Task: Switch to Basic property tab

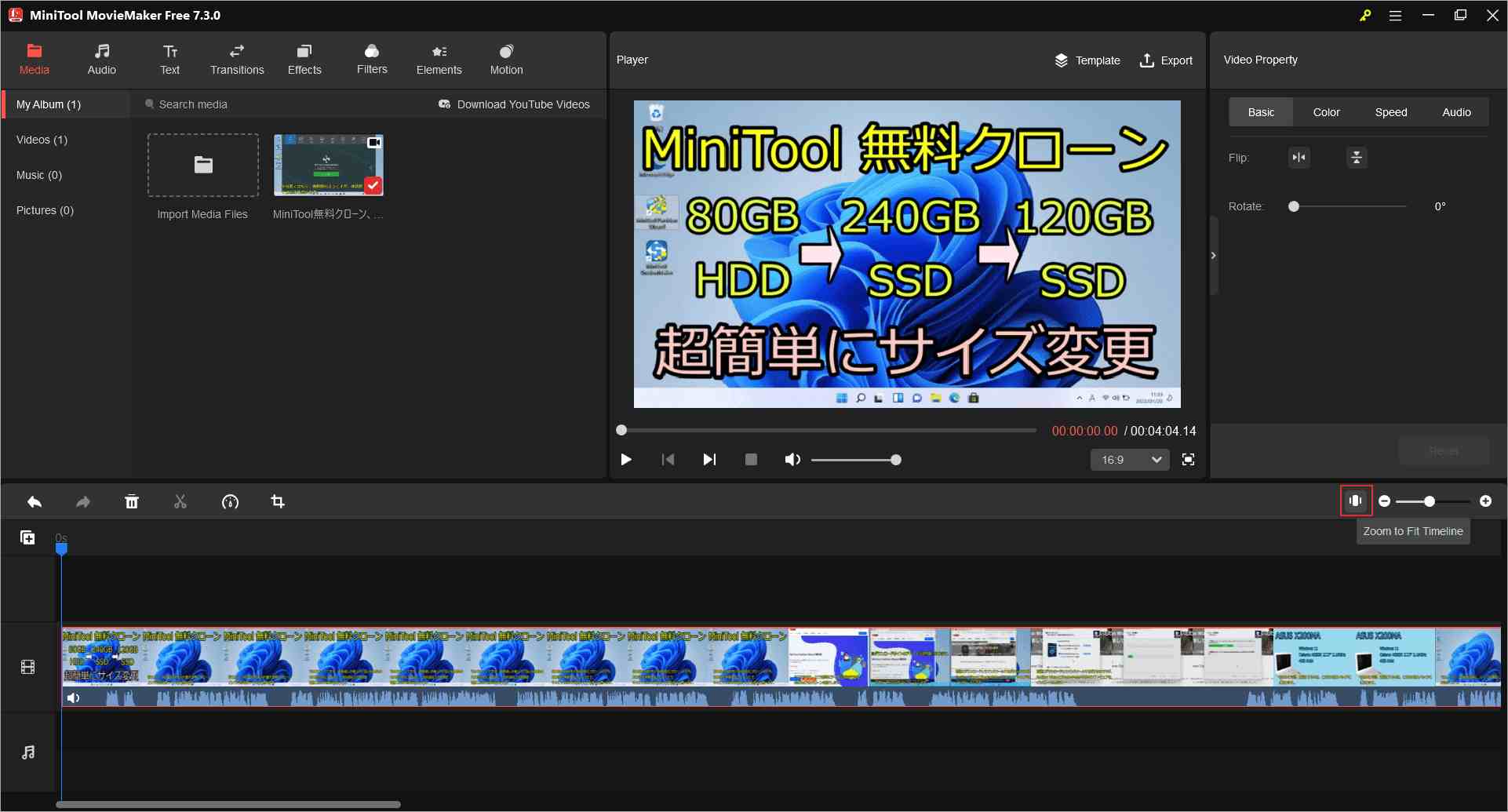Action: pyautogui.click(x=1261, y=112)
